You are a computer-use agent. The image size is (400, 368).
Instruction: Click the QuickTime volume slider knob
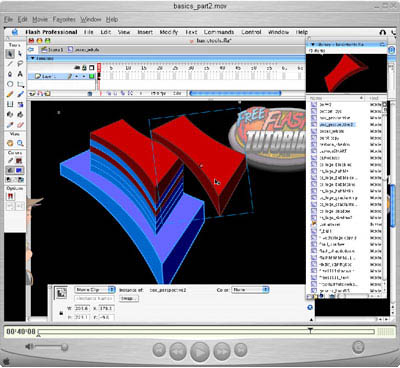[x=64, y=347]
